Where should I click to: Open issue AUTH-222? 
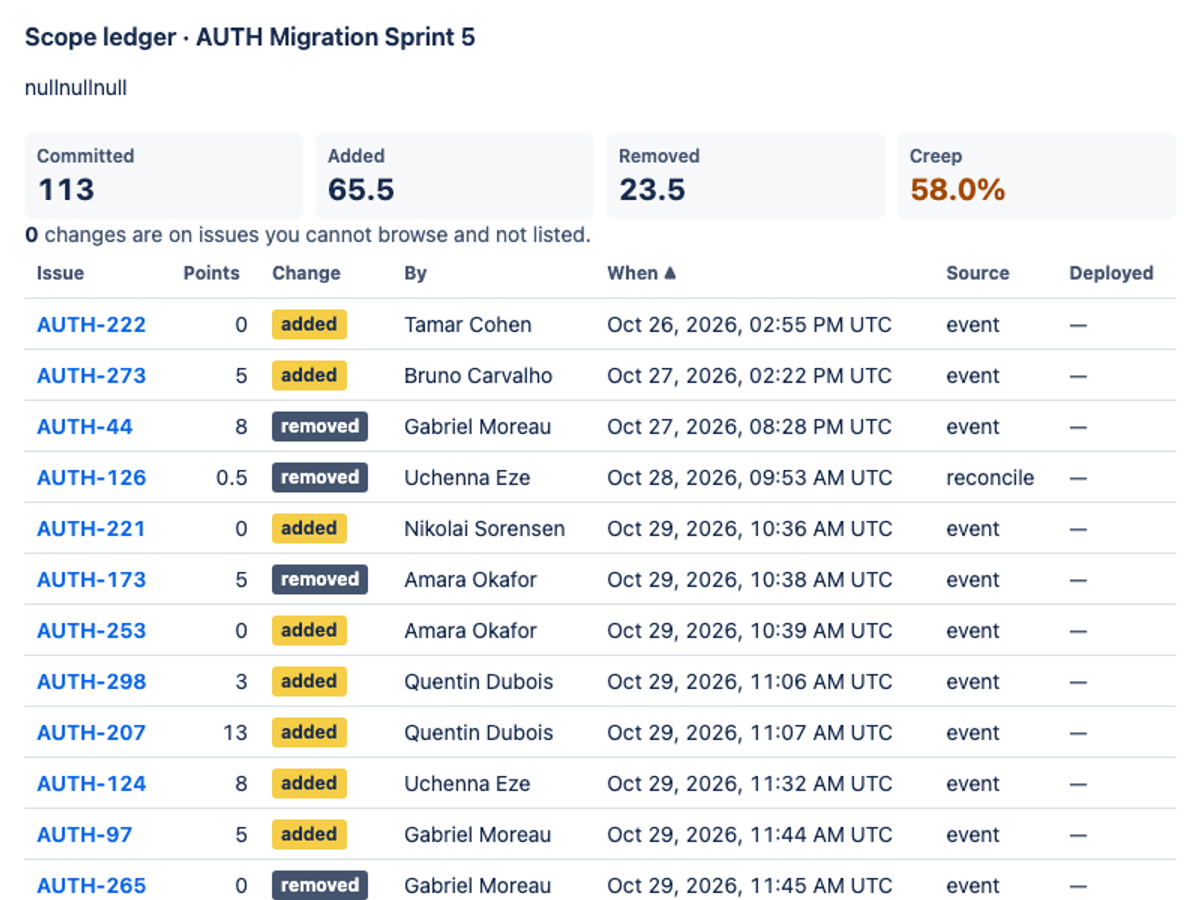click(x=91, y=325)
